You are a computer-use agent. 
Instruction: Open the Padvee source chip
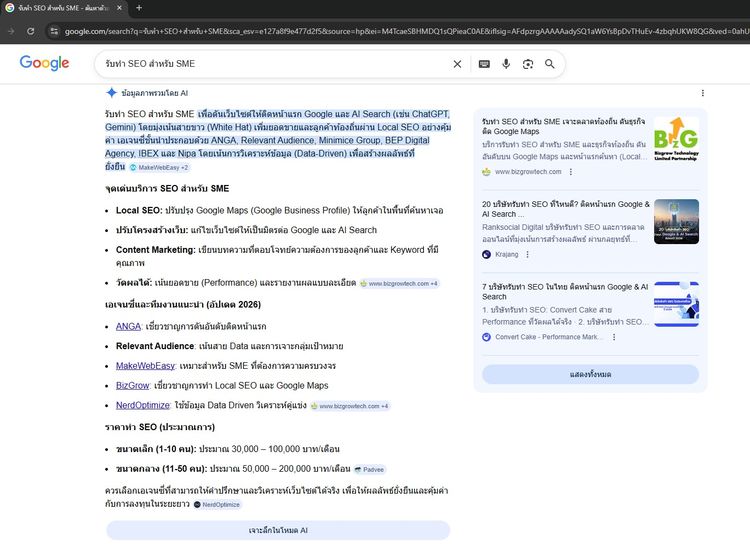(x=369, y=470)
